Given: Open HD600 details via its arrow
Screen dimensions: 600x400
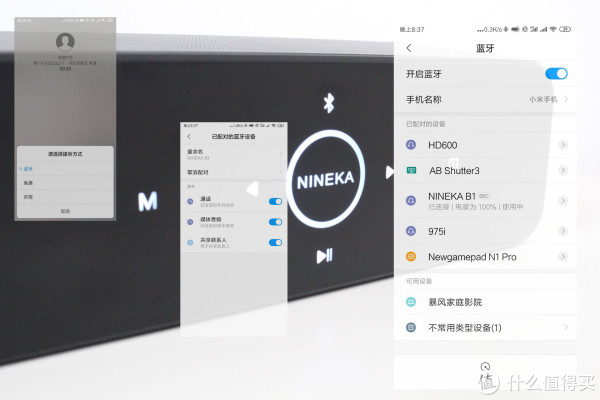Looking at the screenshot, I should click(x=563, y=145).
